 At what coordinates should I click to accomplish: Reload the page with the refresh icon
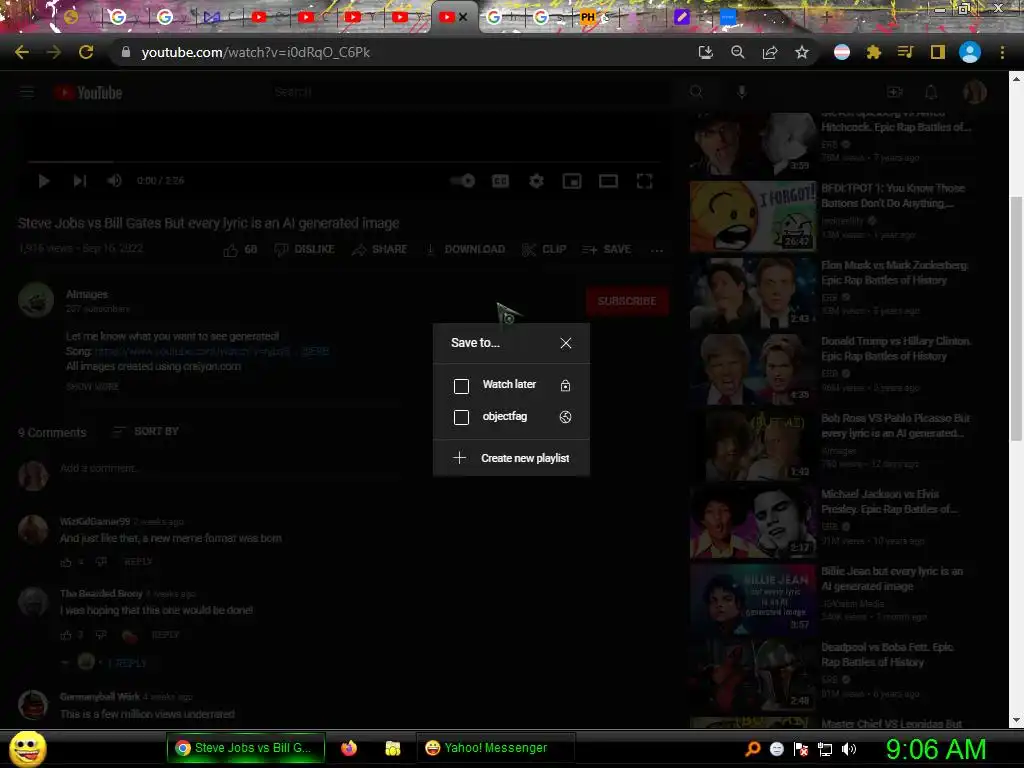click(x=86, y=52)
